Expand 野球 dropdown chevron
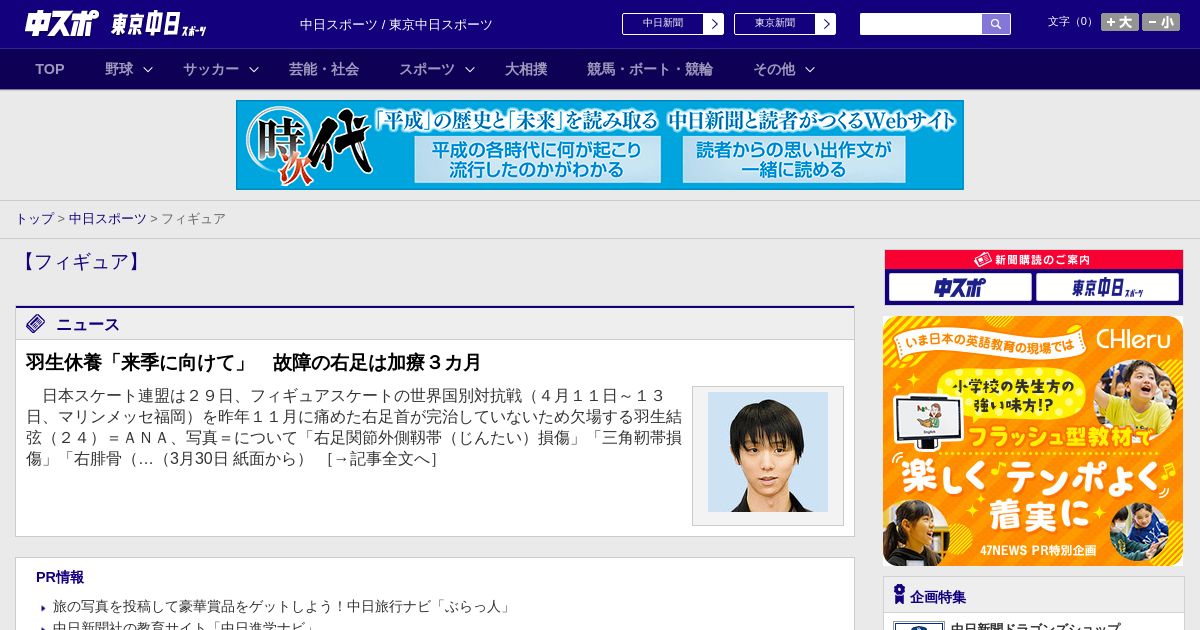The width and height of the screenshot is (1200, 630). tap(148, 69)
